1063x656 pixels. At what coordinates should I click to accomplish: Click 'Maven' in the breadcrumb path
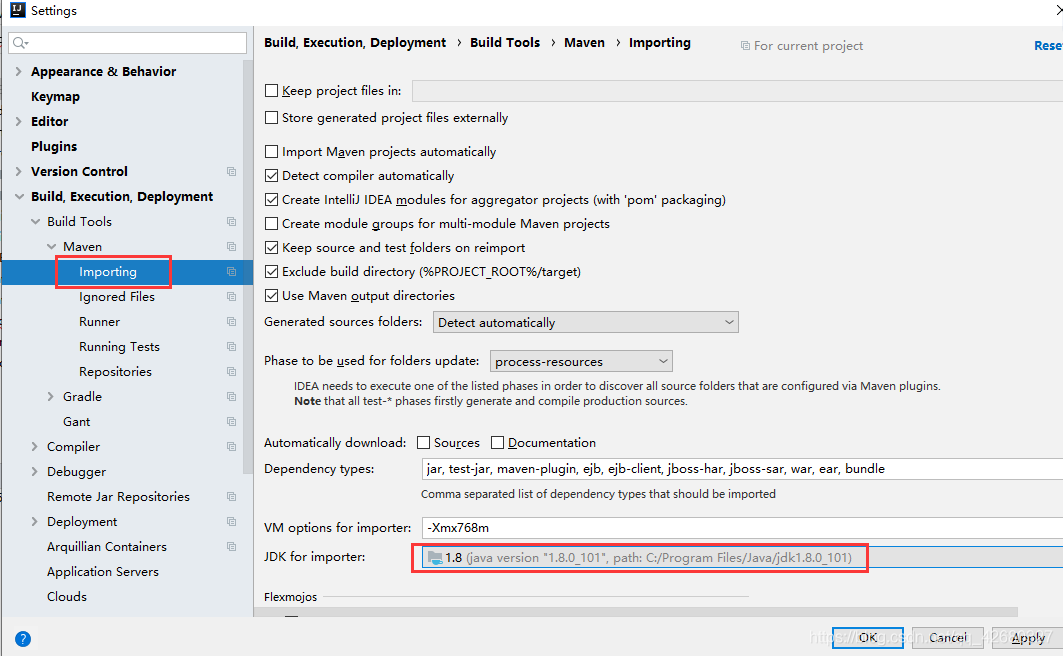(x=584, y=43)
